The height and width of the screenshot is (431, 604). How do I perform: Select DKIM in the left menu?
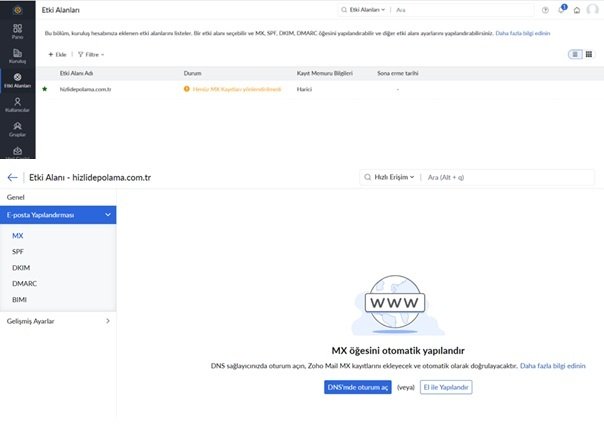coord(21,267)
